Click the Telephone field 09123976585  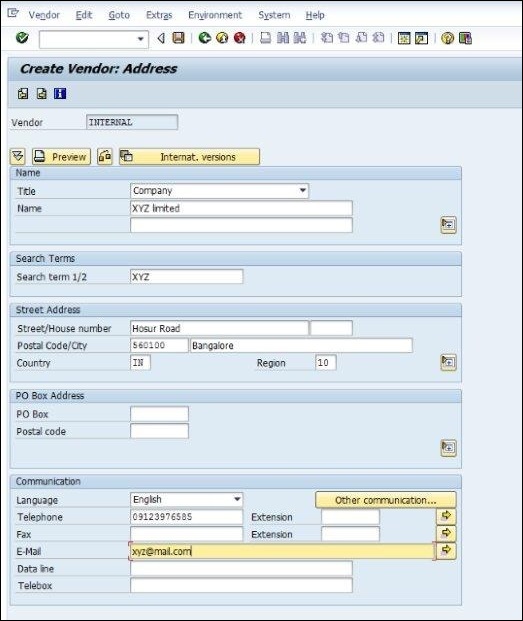pos(186,517)
